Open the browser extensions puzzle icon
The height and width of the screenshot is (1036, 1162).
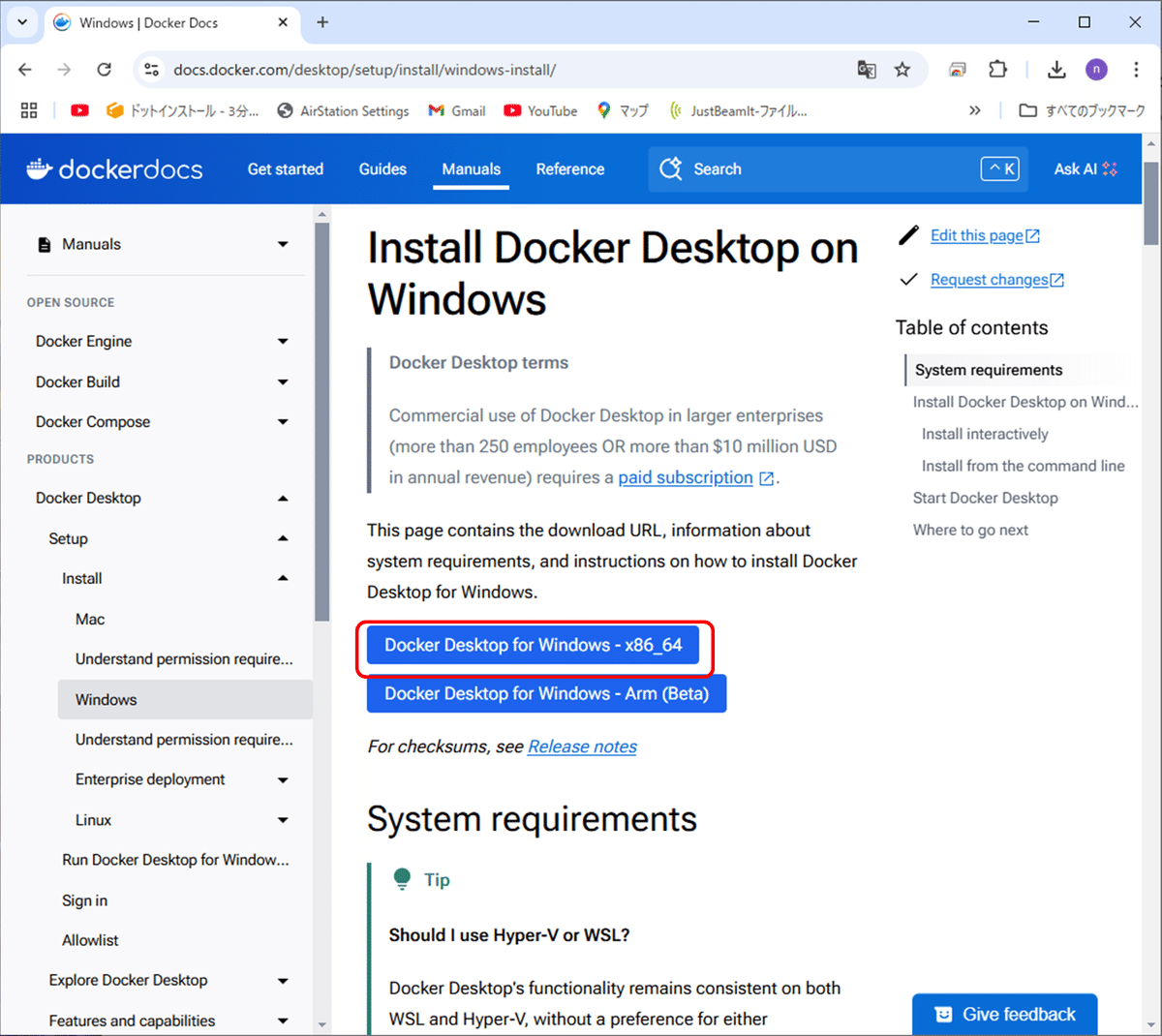tap(997, 70)
